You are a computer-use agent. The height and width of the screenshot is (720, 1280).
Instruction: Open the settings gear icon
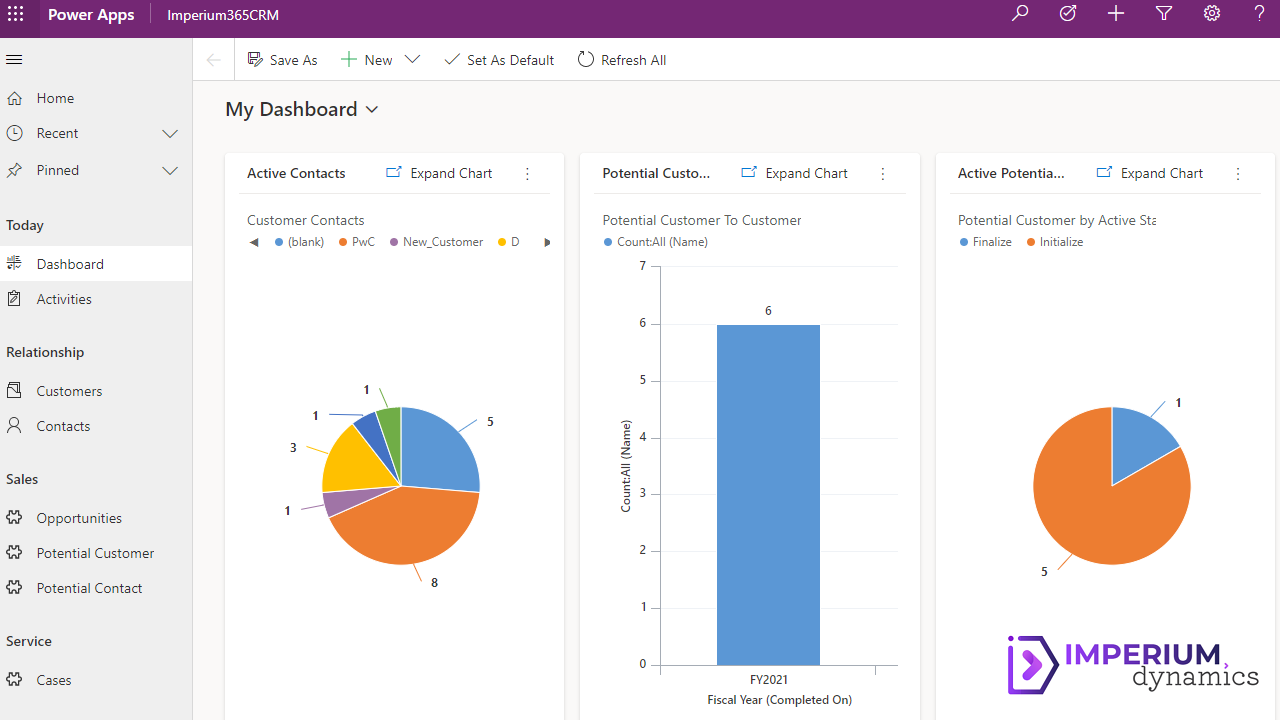[1212, 14]
